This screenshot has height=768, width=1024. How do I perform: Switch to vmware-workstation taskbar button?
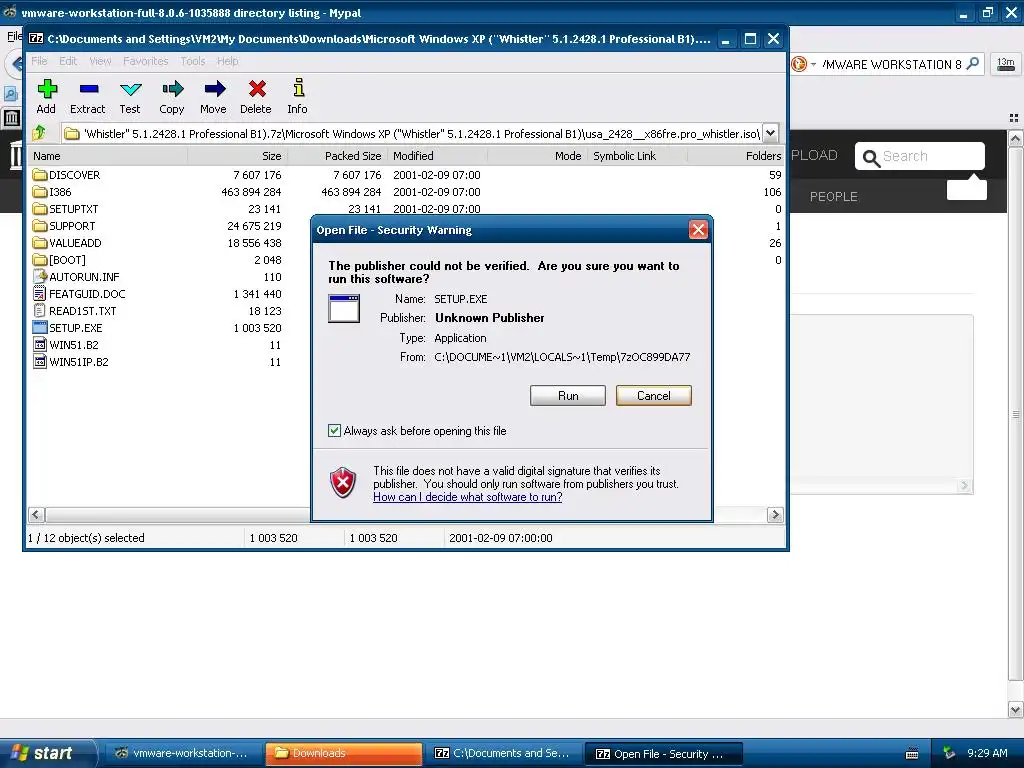pos(181,753)
